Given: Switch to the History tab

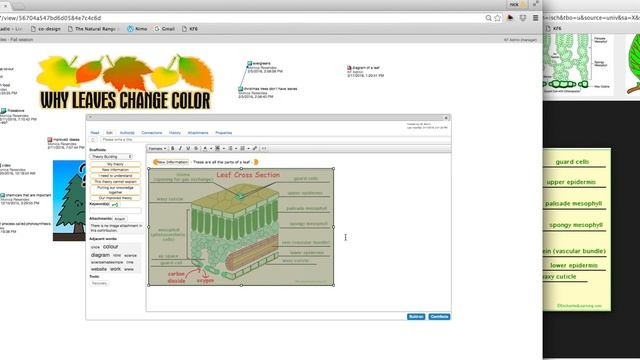Looking at the screenshot, I should coord(175,133).
